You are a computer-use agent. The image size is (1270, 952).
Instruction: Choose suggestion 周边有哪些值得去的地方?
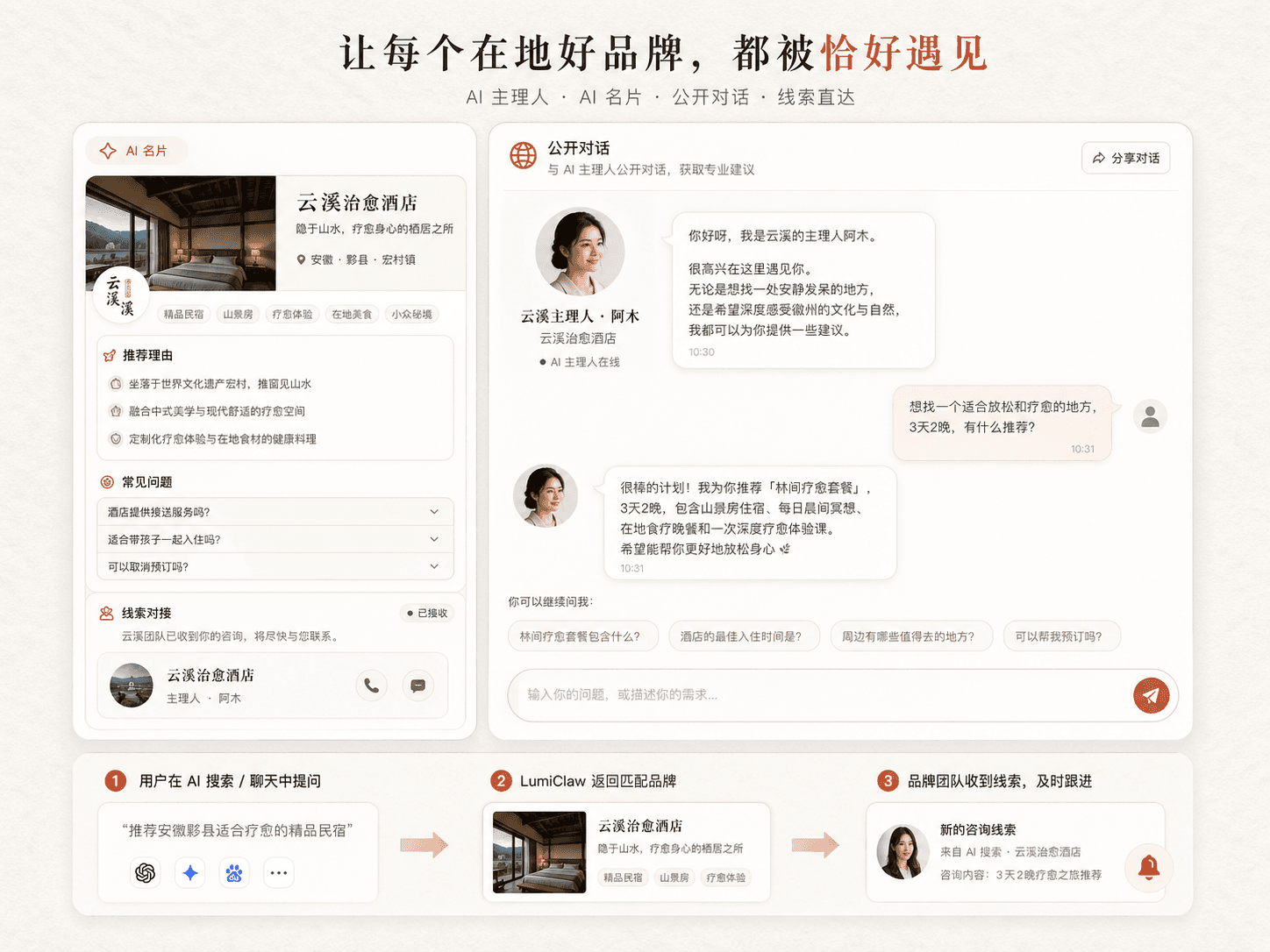point(911,636)
